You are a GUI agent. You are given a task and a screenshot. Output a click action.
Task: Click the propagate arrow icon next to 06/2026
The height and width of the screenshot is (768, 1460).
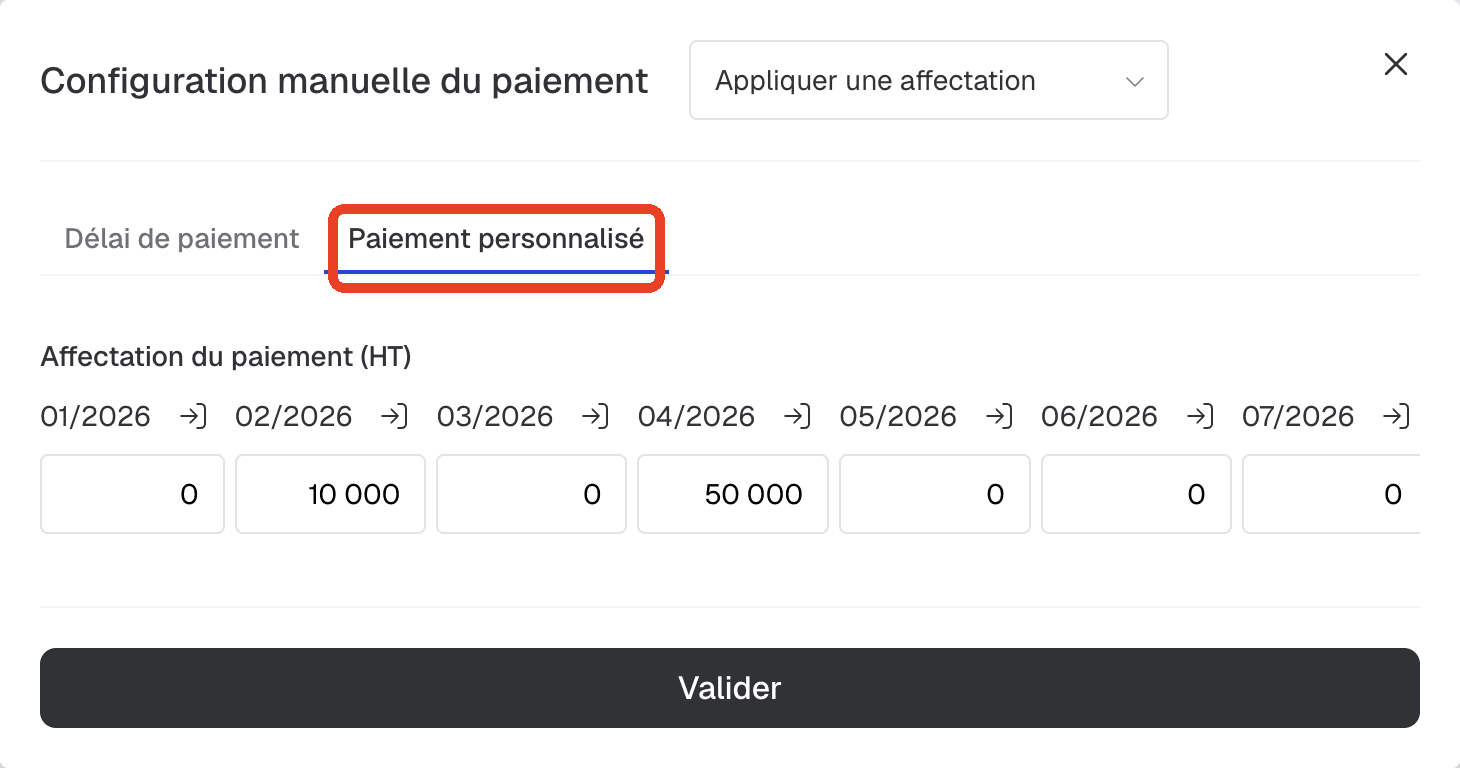(1200, 416)
